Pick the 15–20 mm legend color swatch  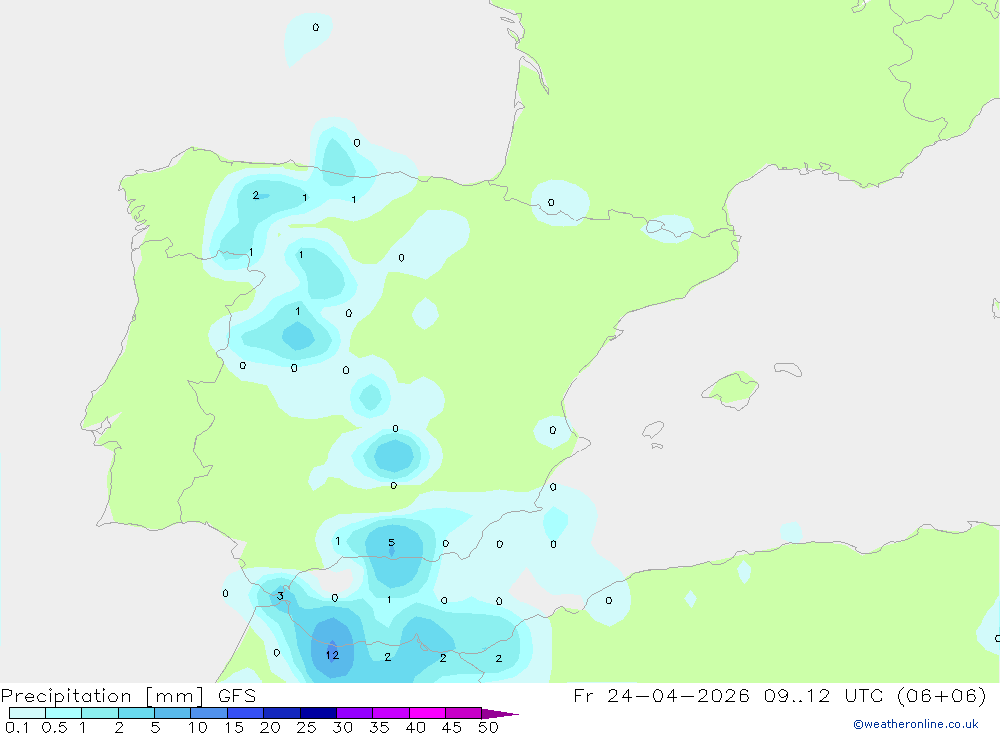pyautogui.click(x=245, y=713)
